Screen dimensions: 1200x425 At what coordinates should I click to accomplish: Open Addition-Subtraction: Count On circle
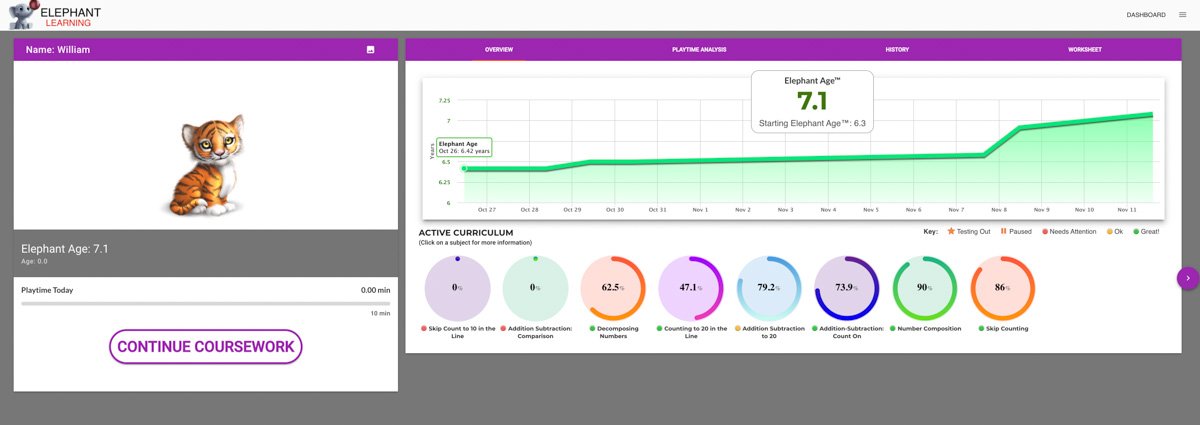847,288
